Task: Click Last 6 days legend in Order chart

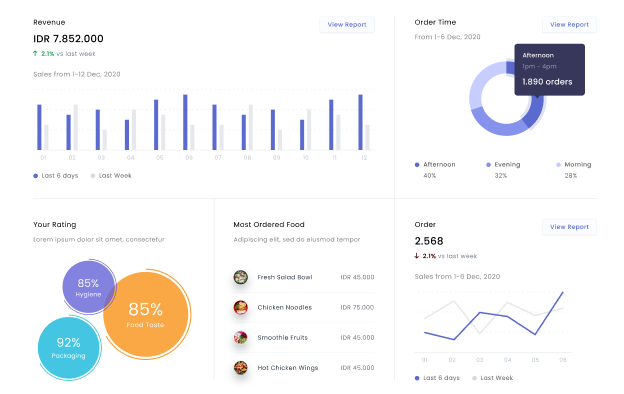Action: click(437, 378)
